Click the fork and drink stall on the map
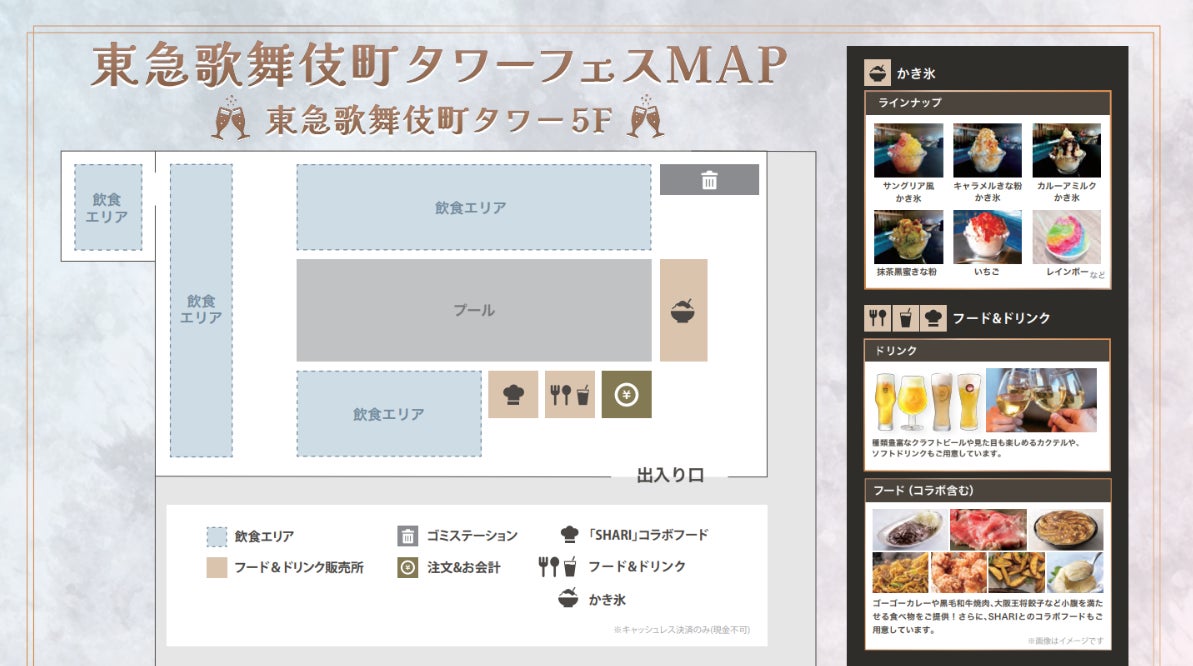Image resolution: width=1193 pixels, height=666 pixels. pyautogui.click(x=569, y=394)
